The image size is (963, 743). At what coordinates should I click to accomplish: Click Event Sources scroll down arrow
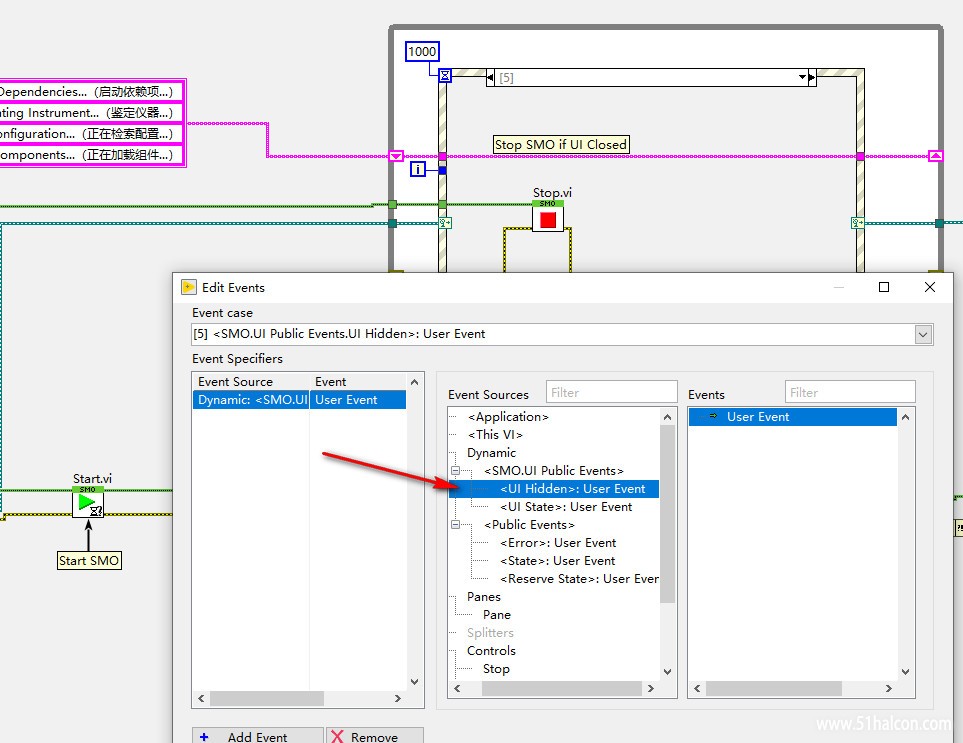[x=668, y=672]
